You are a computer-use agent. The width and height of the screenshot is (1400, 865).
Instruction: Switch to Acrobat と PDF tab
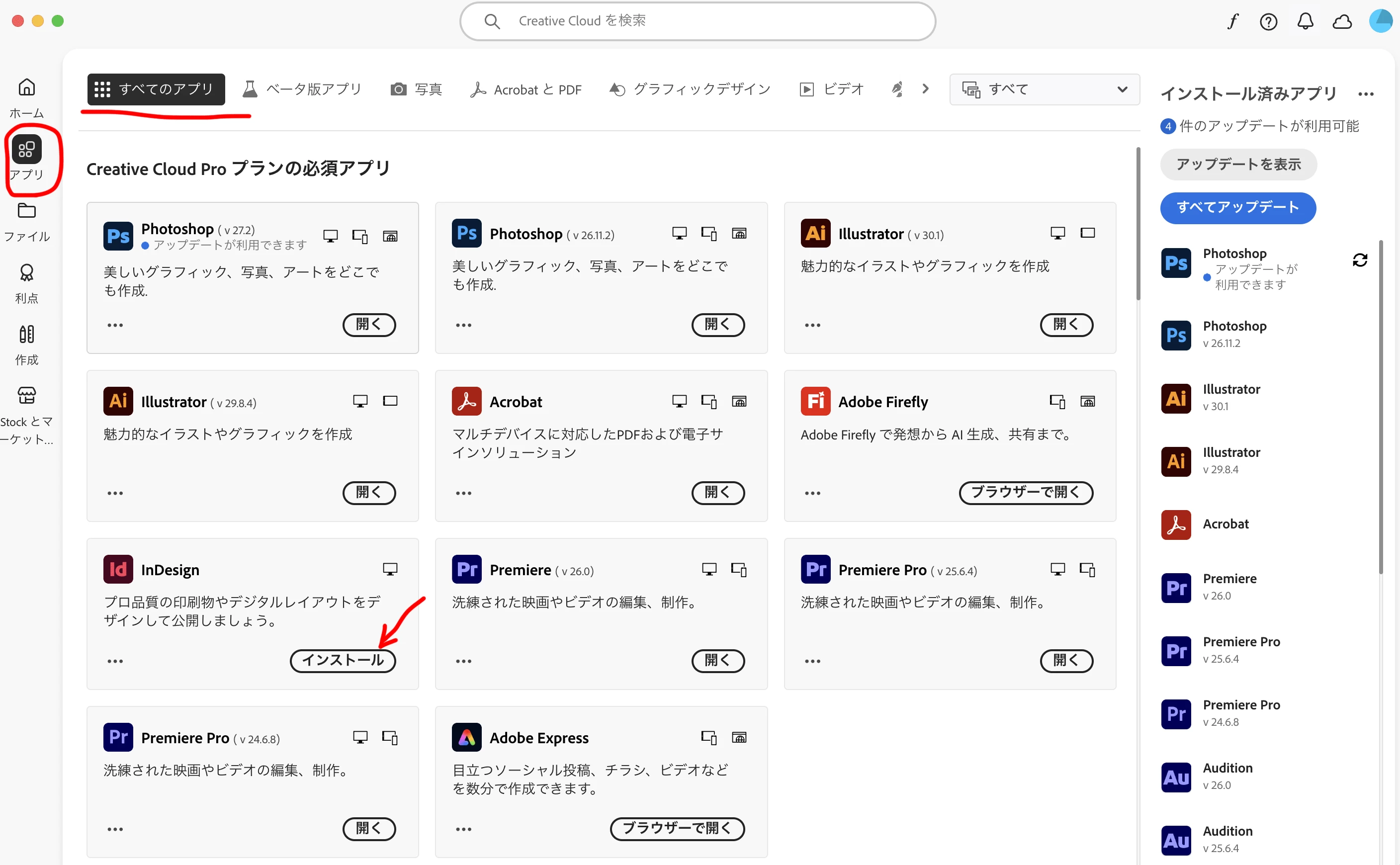coord(525,89)
